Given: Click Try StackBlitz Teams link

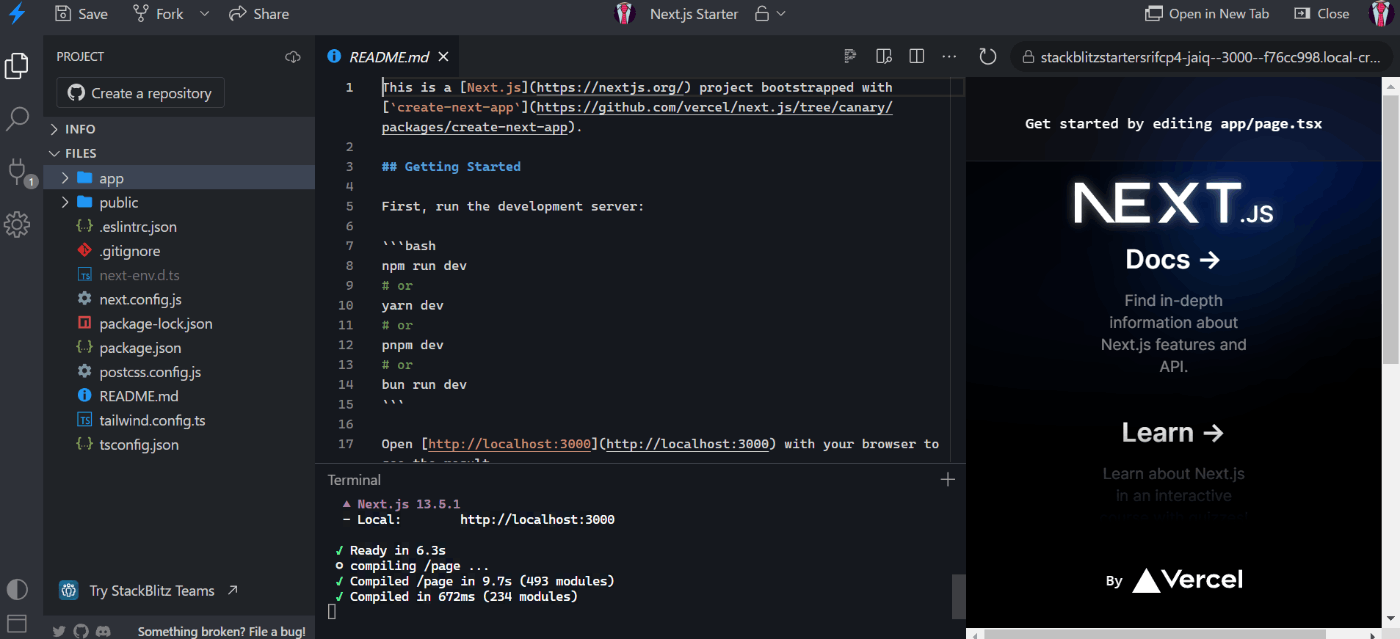Looking at the screenshot, I should click(x=150, y=590).
